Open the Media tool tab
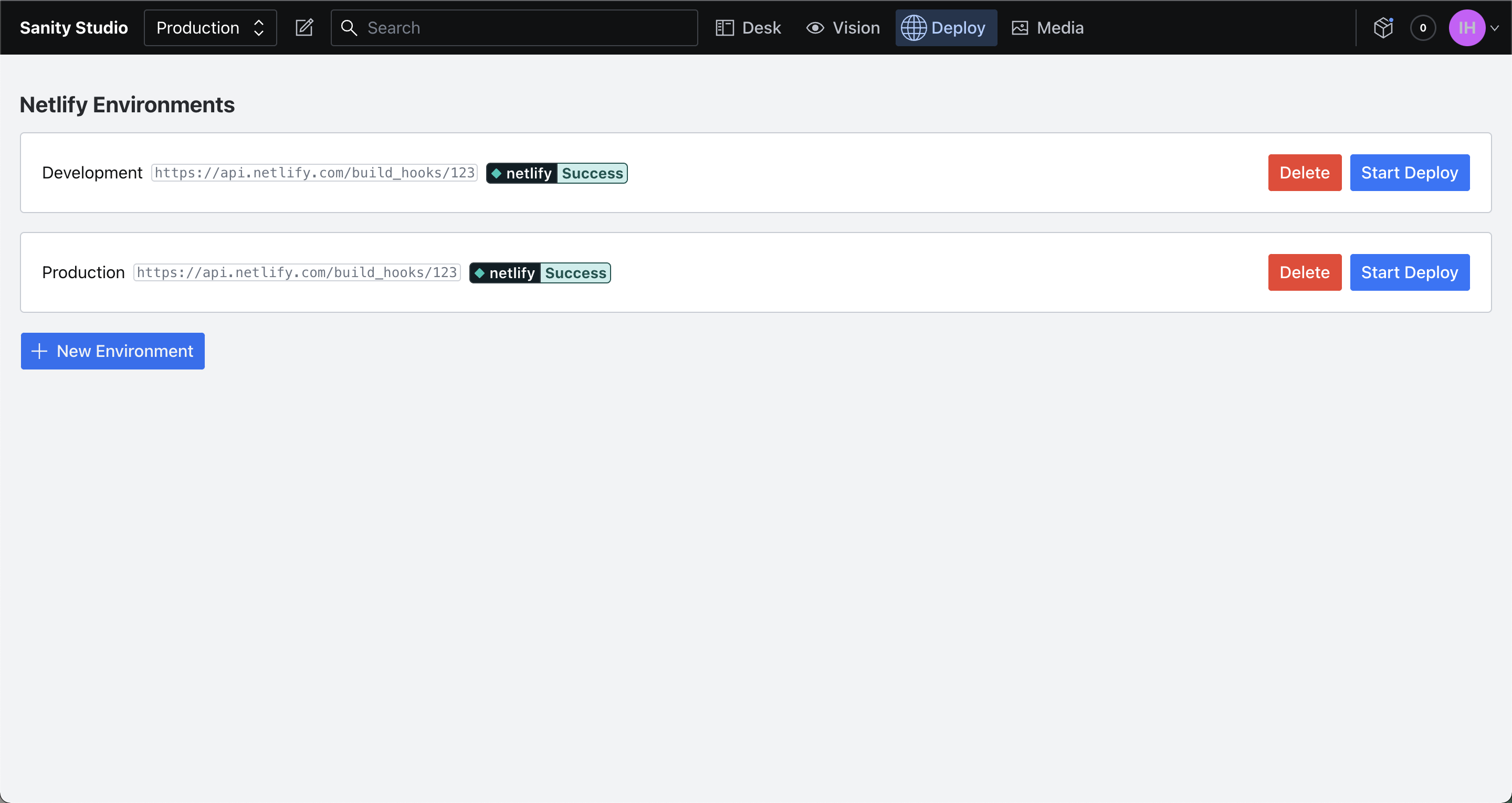 (x=1048, y=28)
